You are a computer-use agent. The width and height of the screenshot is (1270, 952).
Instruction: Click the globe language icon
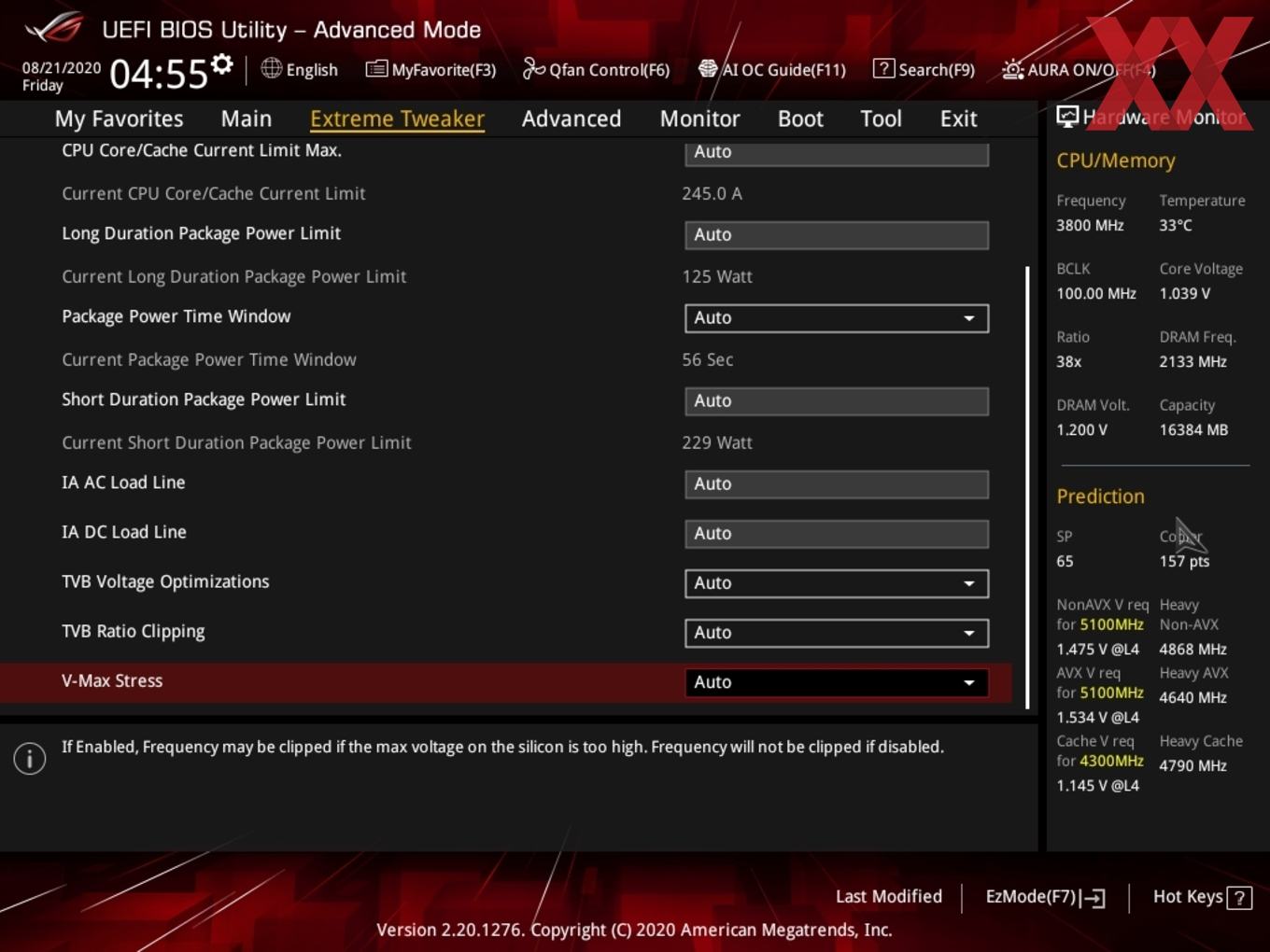click(x=271, y=68)
